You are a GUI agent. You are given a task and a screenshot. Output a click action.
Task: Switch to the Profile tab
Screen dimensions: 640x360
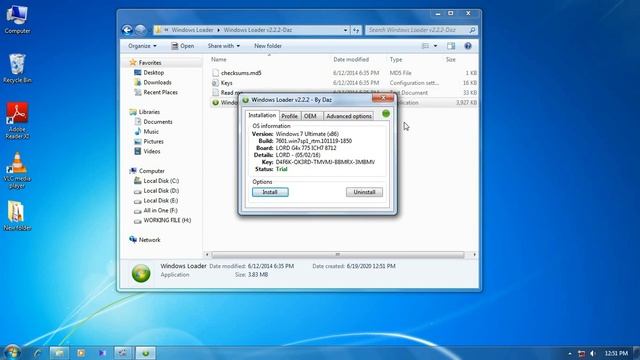coord(289,116)
